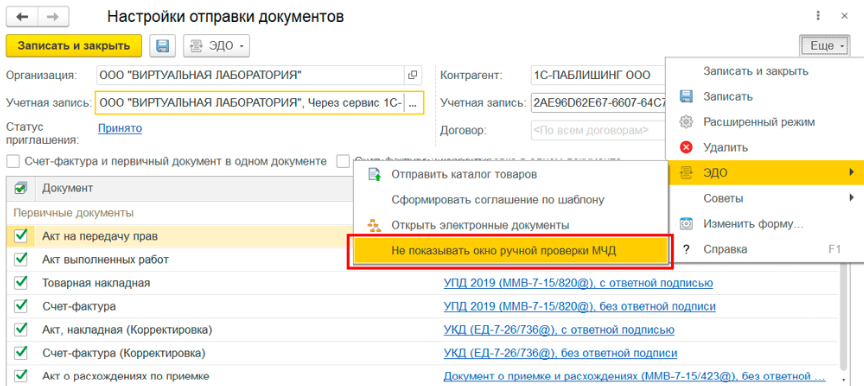Click the floppy disk save icon in toolbar
Screen dimensions: 864x386
coord(163,46)
